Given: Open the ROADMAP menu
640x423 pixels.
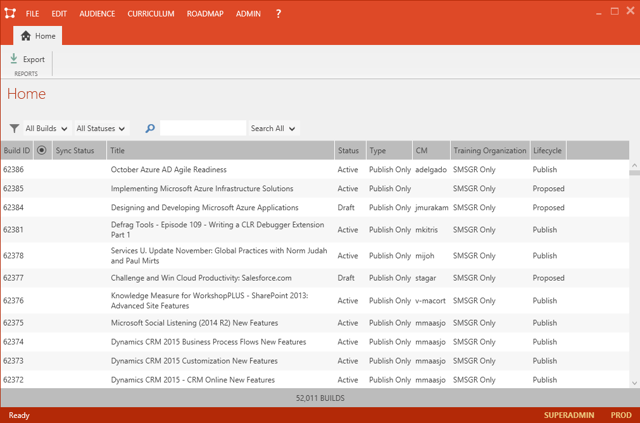Looking at the screenshot, I should point(205,14).
